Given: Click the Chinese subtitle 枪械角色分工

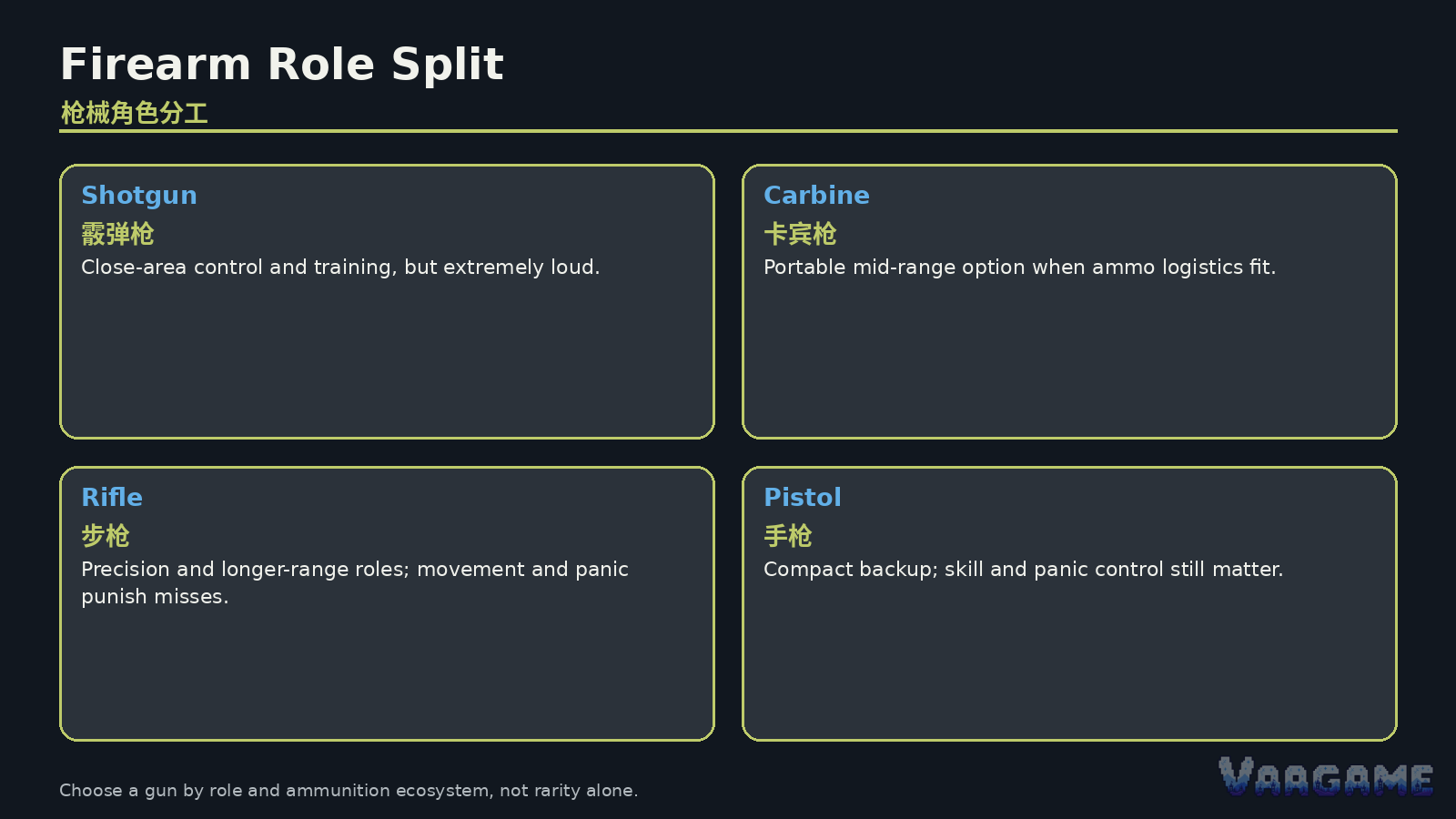Looking at the screenshot, I should click(135, 113).
